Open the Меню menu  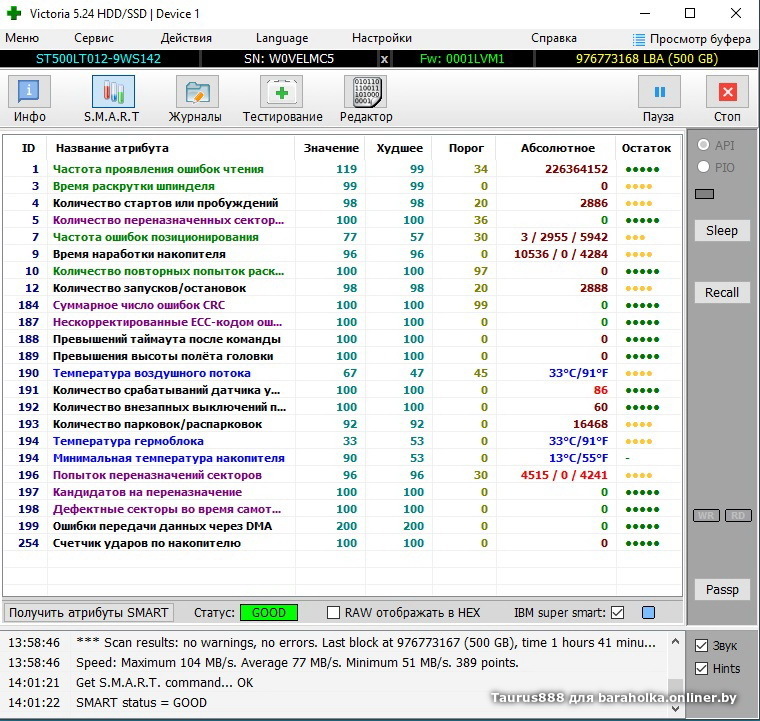click(22, 38)
